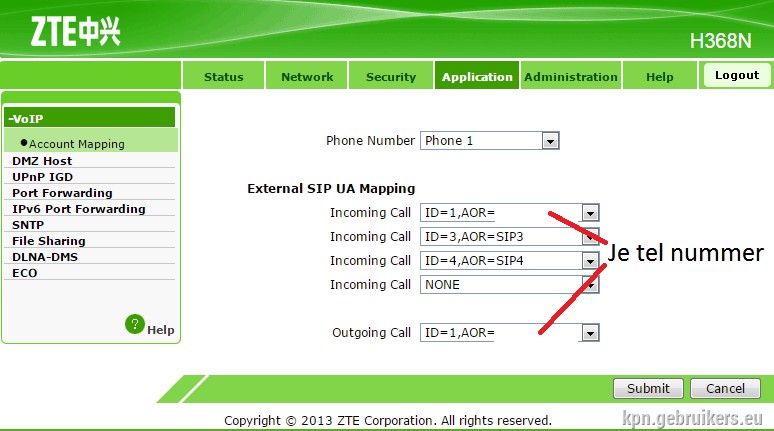Click the sidebar Help text link
The width and height of the screenshot is (774, 431).
point(160,330)
